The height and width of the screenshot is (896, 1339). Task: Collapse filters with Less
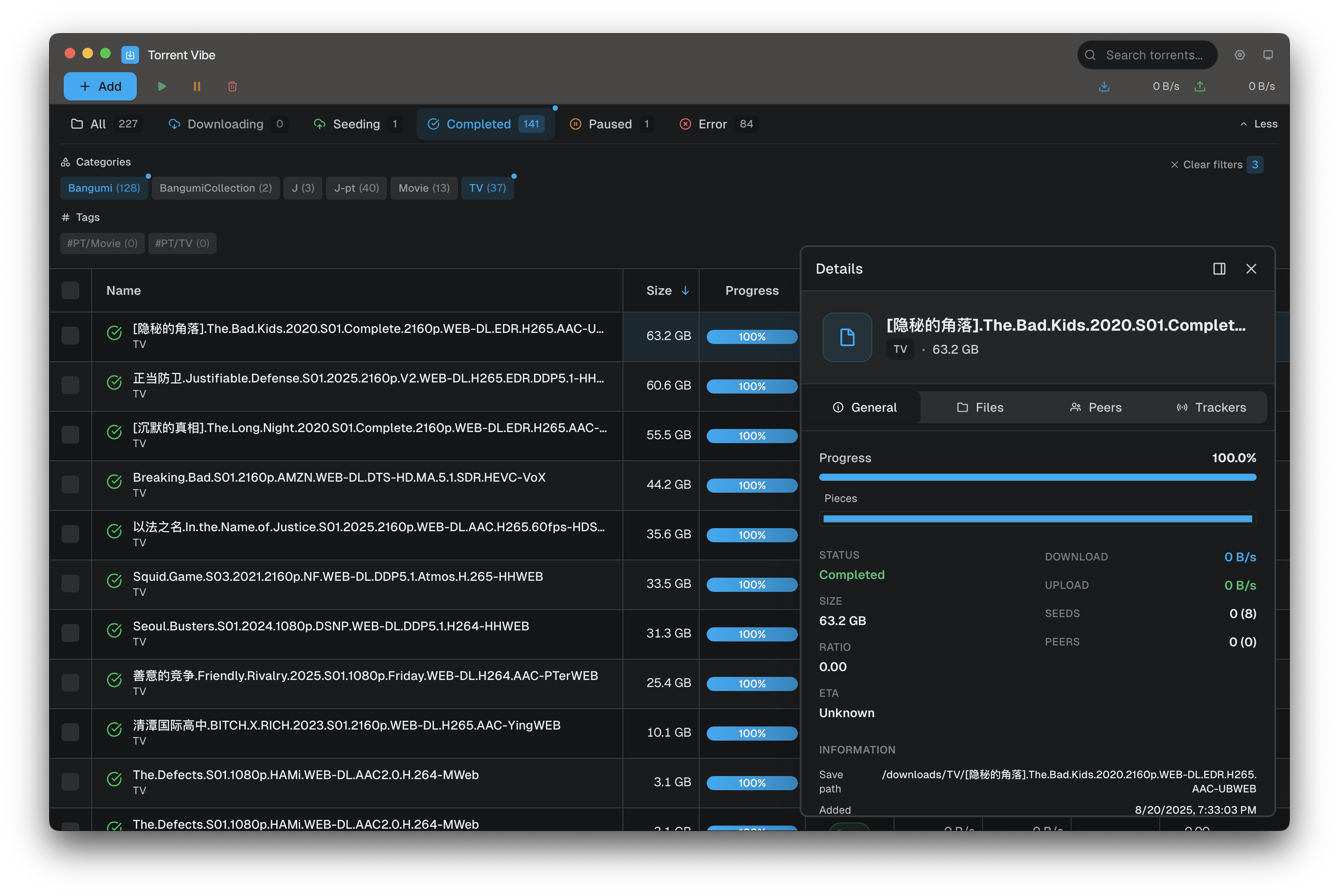point(1258,124)
